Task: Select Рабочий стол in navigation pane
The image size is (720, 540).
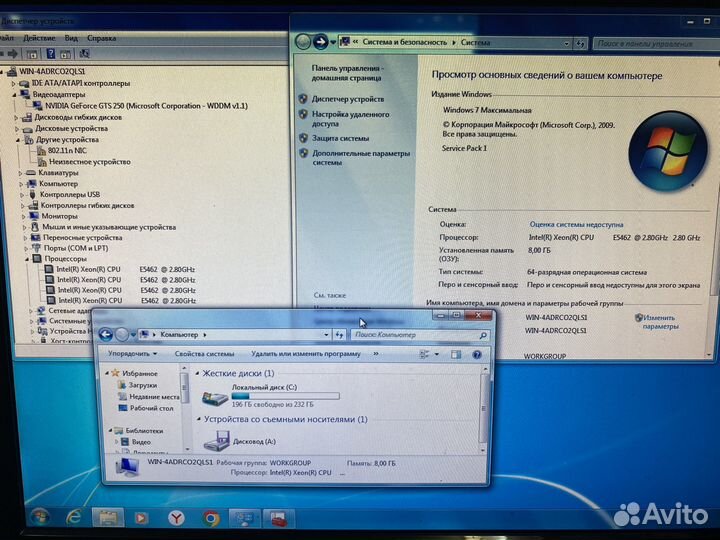Action: pos(151,408)
